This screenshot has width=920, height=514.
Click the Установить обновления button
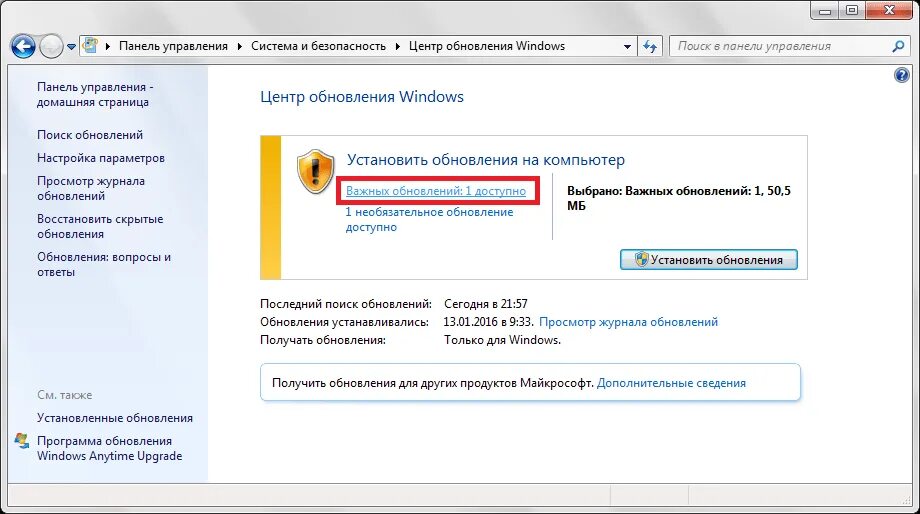click(x=709, y=259)
